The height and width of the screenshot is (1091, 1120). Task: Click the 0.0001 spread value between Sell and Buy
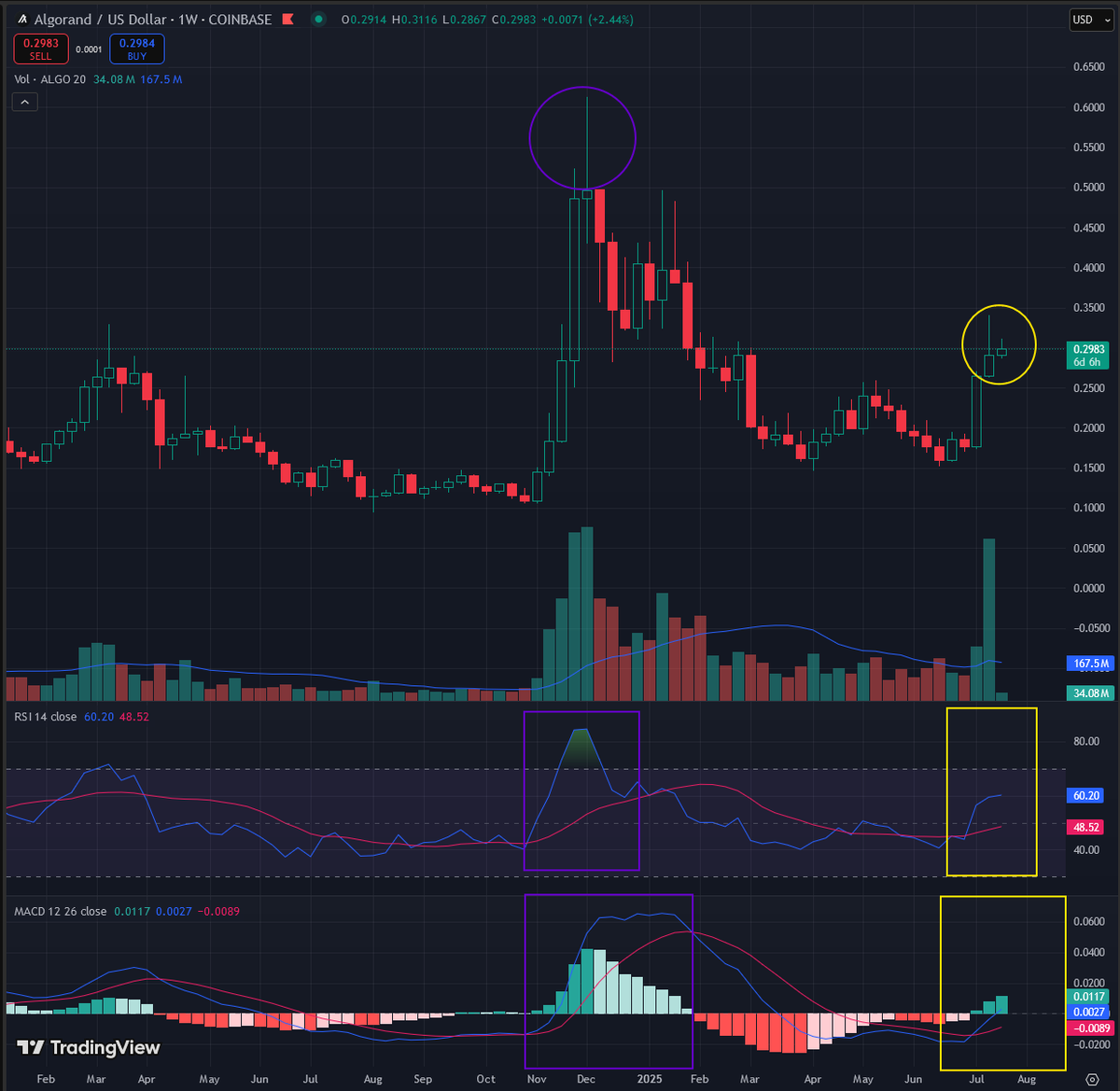90,49
